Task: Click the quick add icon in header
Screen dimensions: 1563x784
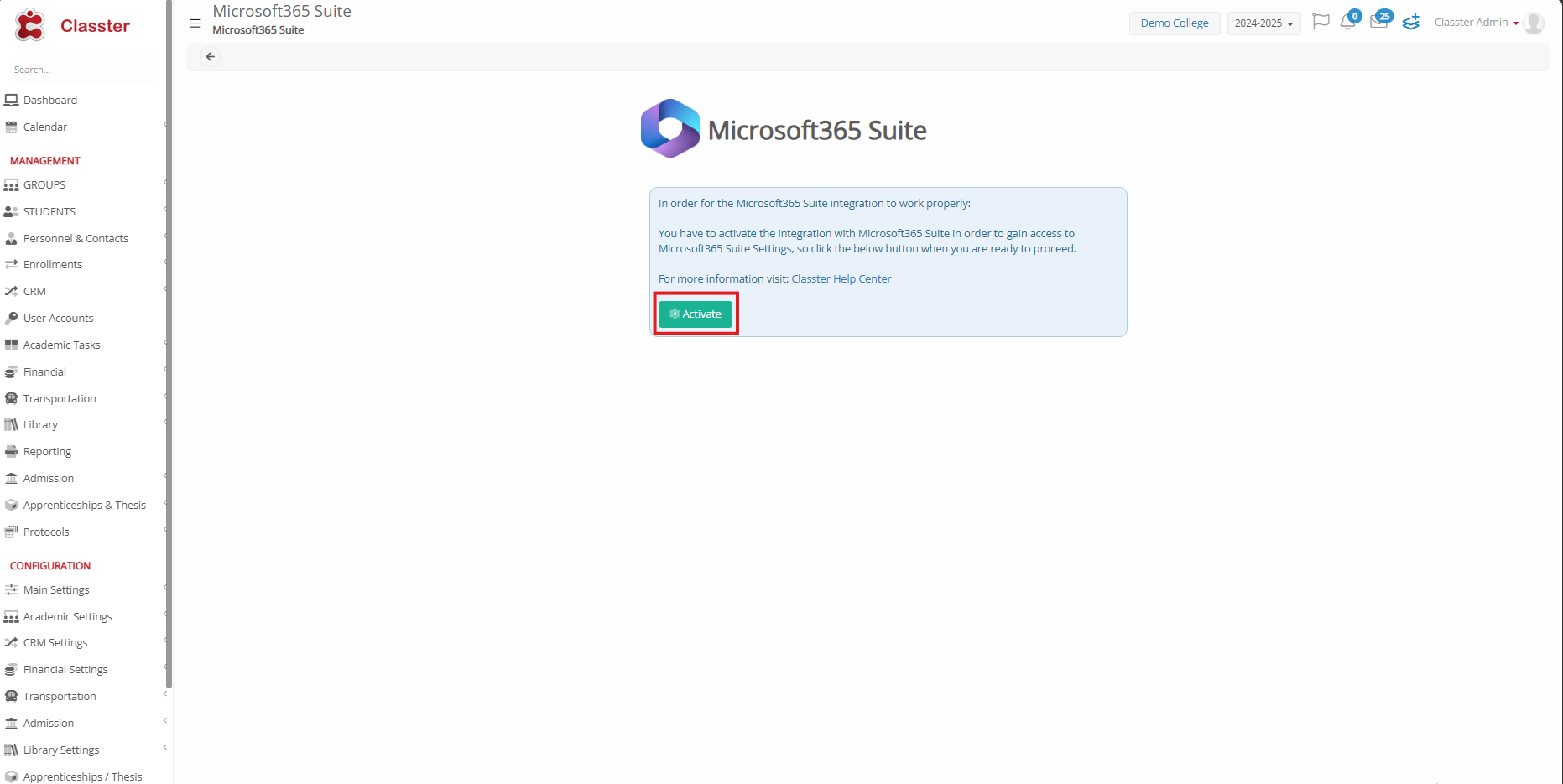Action: [x=1411, y=22]
